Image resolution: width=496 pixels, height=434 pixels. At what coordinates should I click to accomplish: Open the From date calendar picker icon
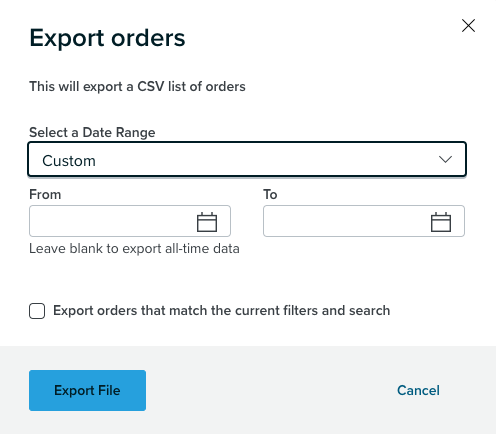click(207, 222)
